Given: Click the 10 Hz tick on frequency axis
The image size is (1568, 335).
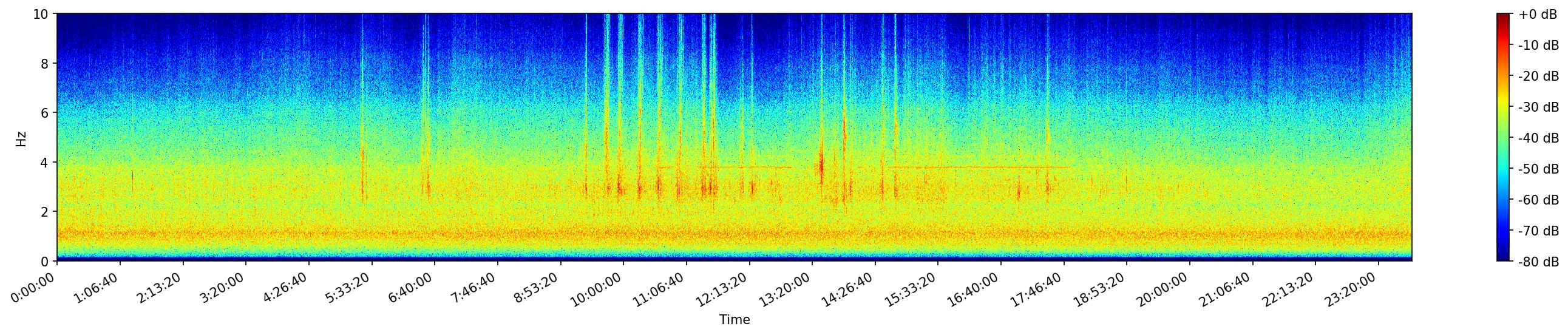Looking at the screenshot, I should tap(41, 14).
